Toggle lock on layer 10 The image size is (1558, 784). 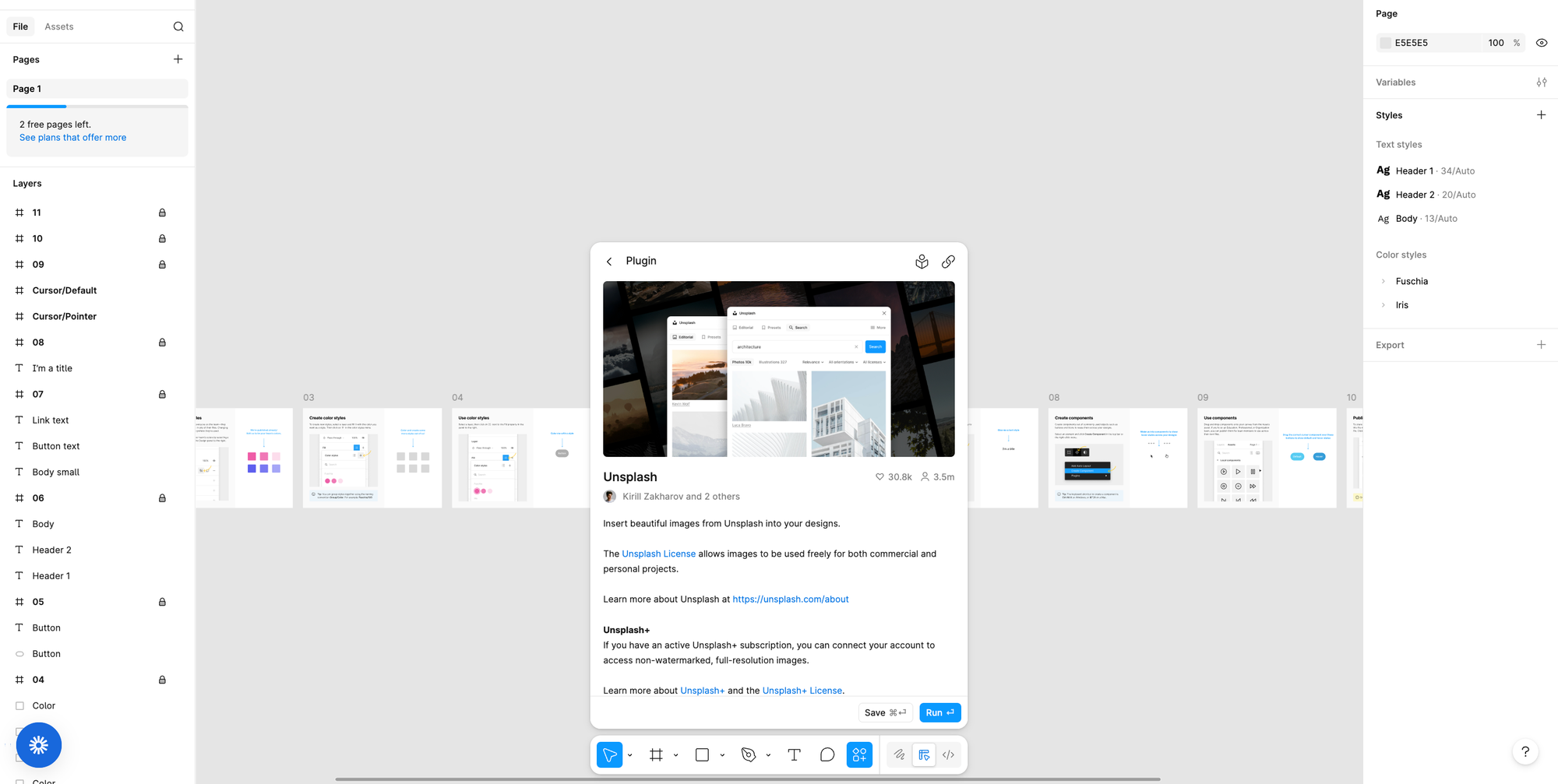(x=162, y=238)
